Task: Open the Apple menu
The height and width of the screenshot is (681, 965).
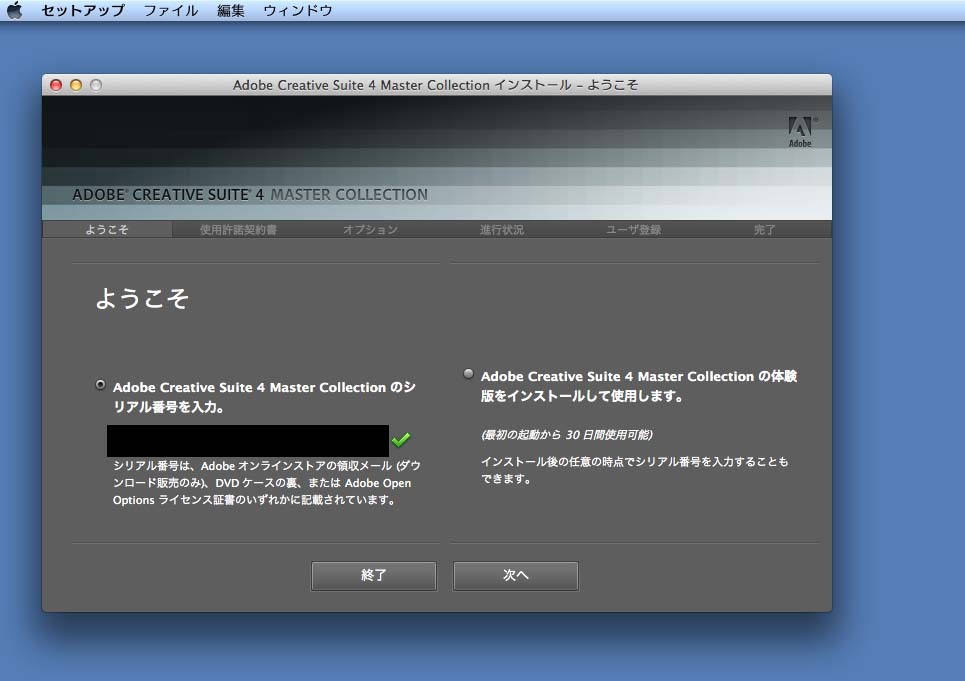Action: click(14, 10)
